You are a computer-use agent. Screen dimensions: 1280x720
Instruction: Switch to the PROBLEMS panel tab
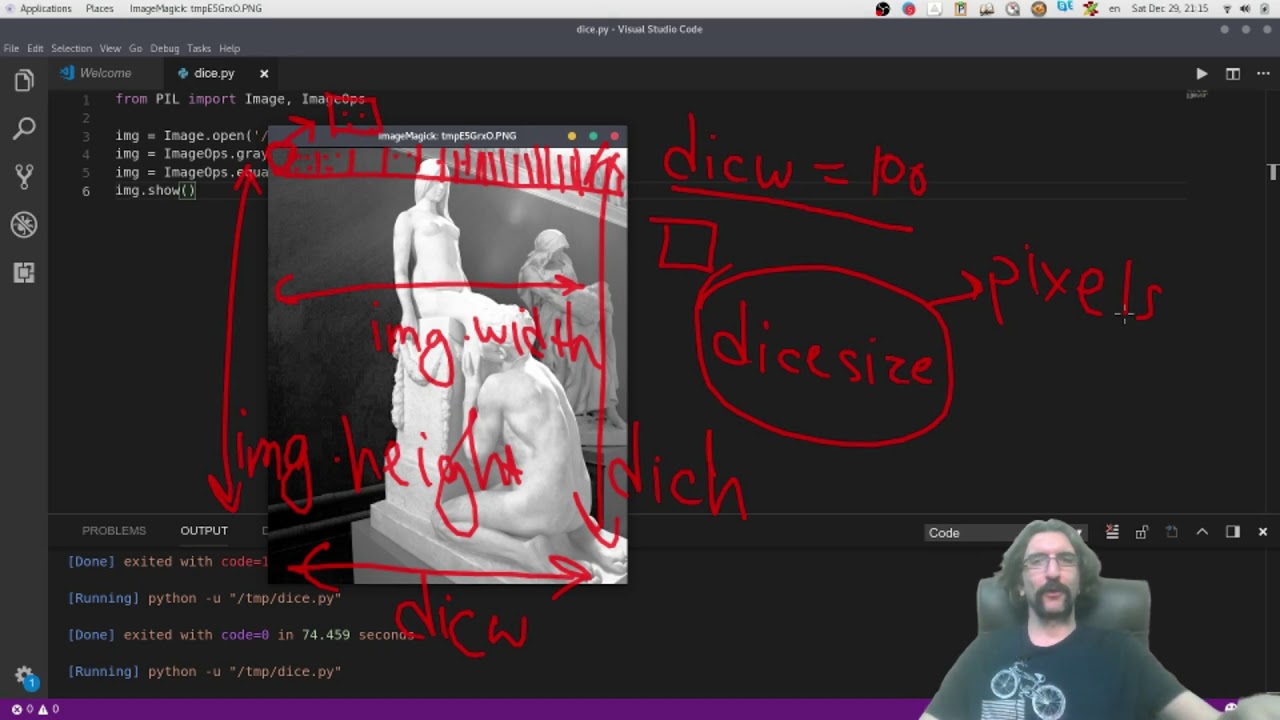point(114,530)
